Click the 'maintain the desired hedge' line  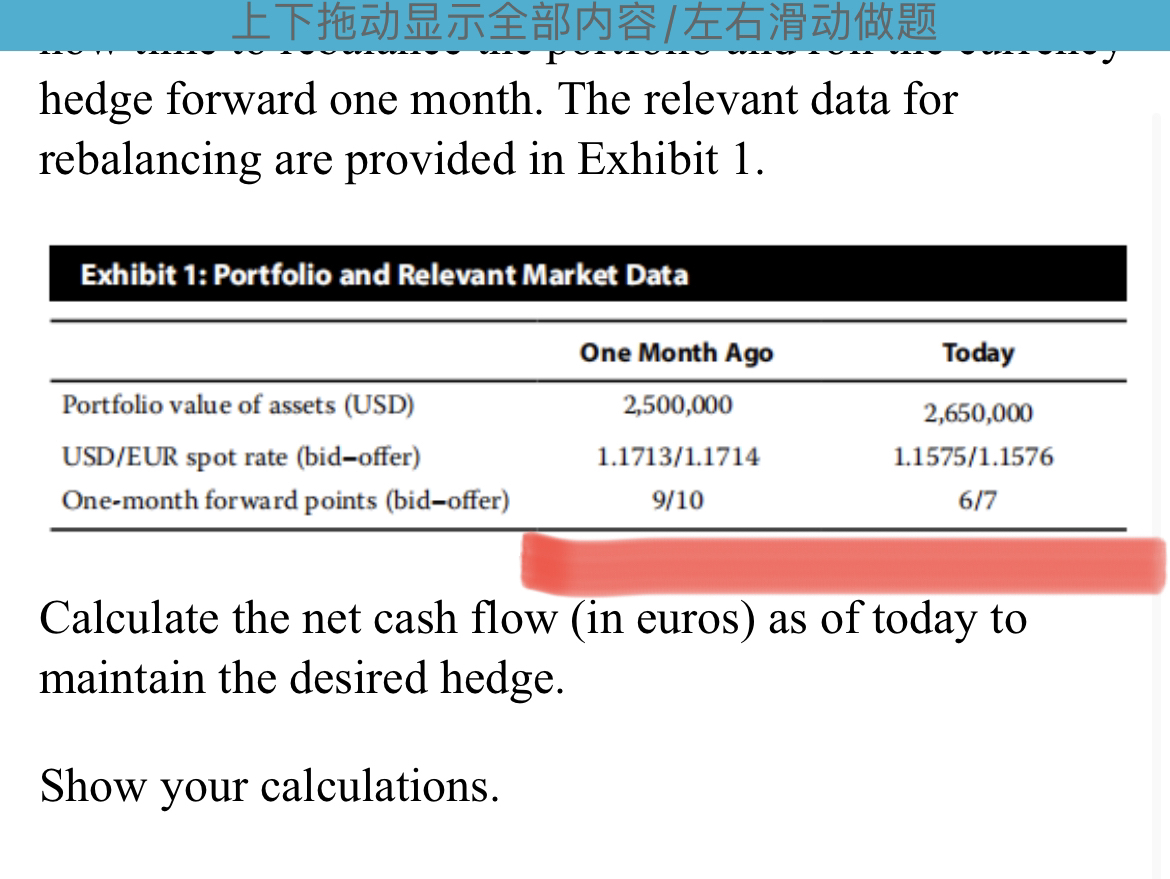coord(301,678)
